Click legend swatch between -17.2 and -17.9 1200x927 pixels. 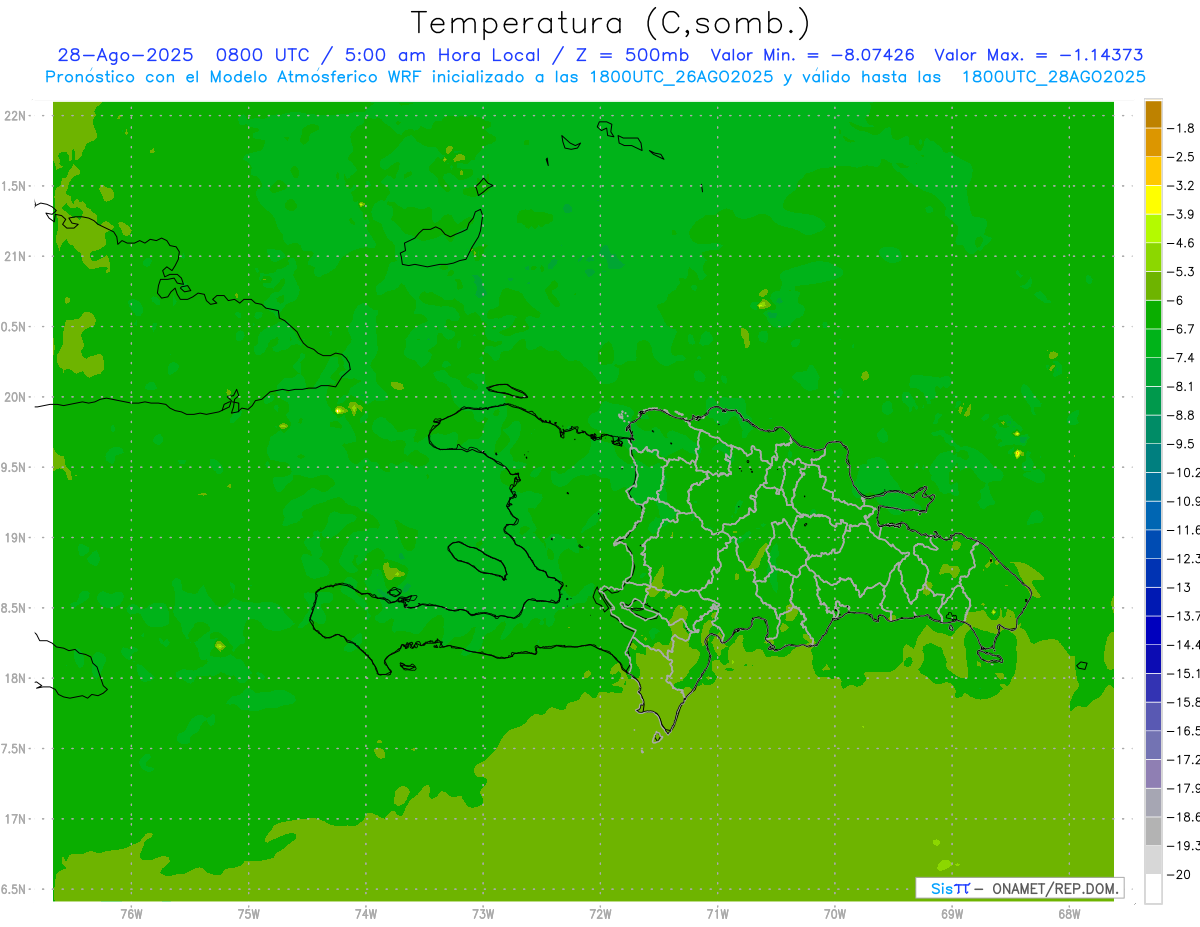tap(1153, 774)
